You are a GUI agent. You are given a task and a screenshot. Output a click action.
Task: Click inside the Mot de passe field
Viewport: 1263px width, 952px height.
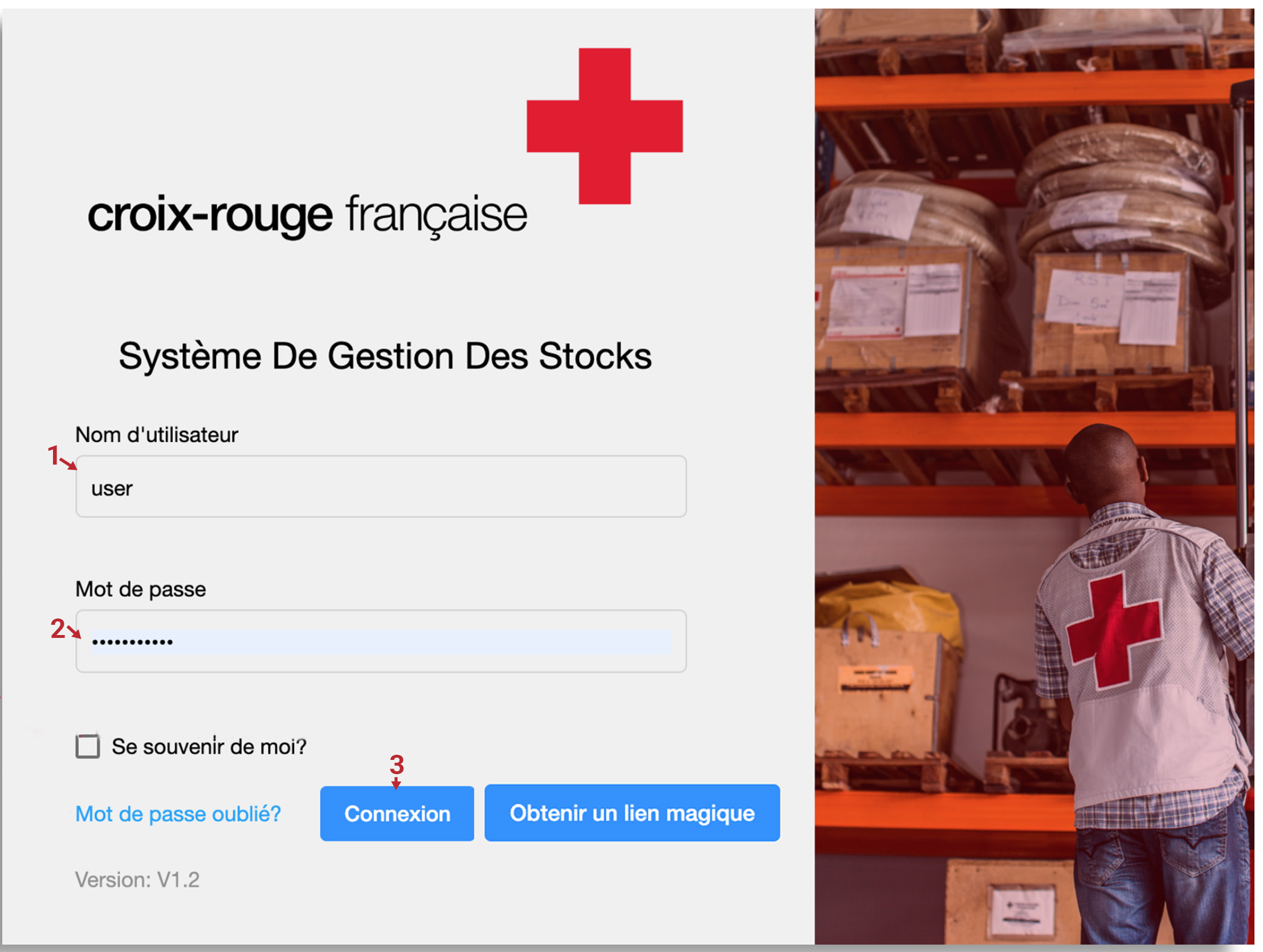coord(381,641)
